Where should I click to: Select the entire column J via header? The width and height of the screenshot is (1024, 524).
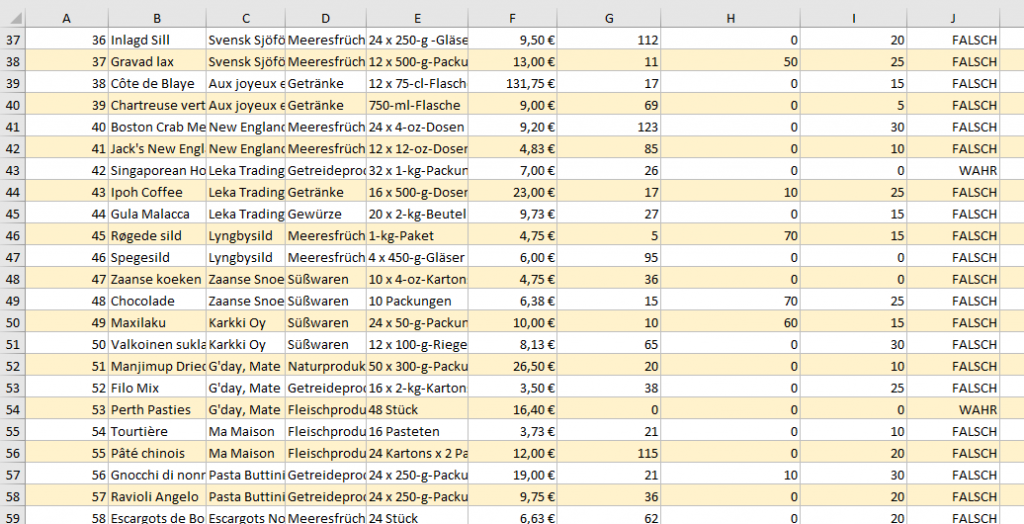[x=954, y=18]
